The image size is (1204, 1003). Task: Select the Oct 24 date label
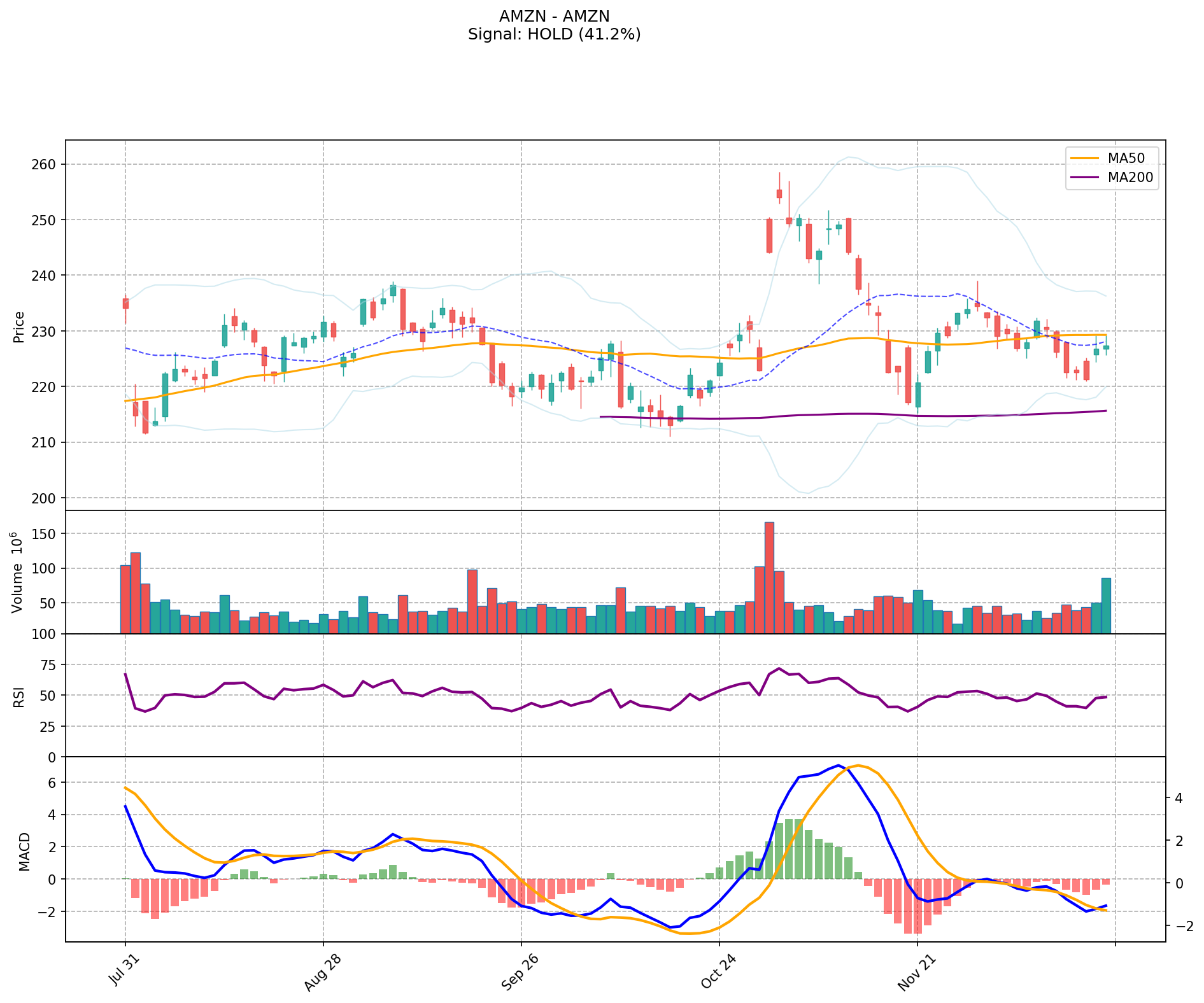pyautogui.click(x=718, y=971)
